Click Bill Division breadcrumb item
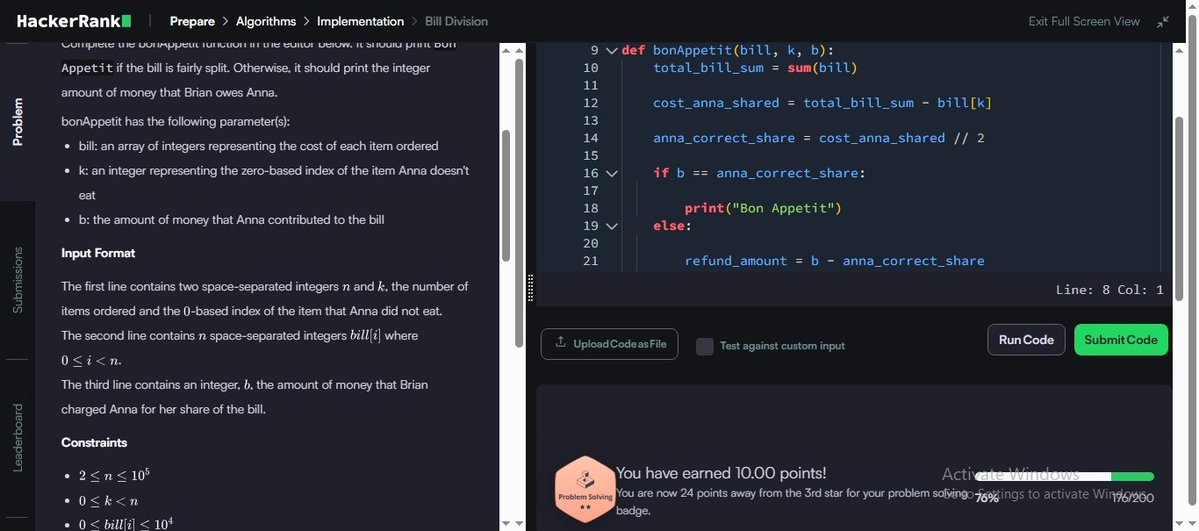 tap(456, 21)
